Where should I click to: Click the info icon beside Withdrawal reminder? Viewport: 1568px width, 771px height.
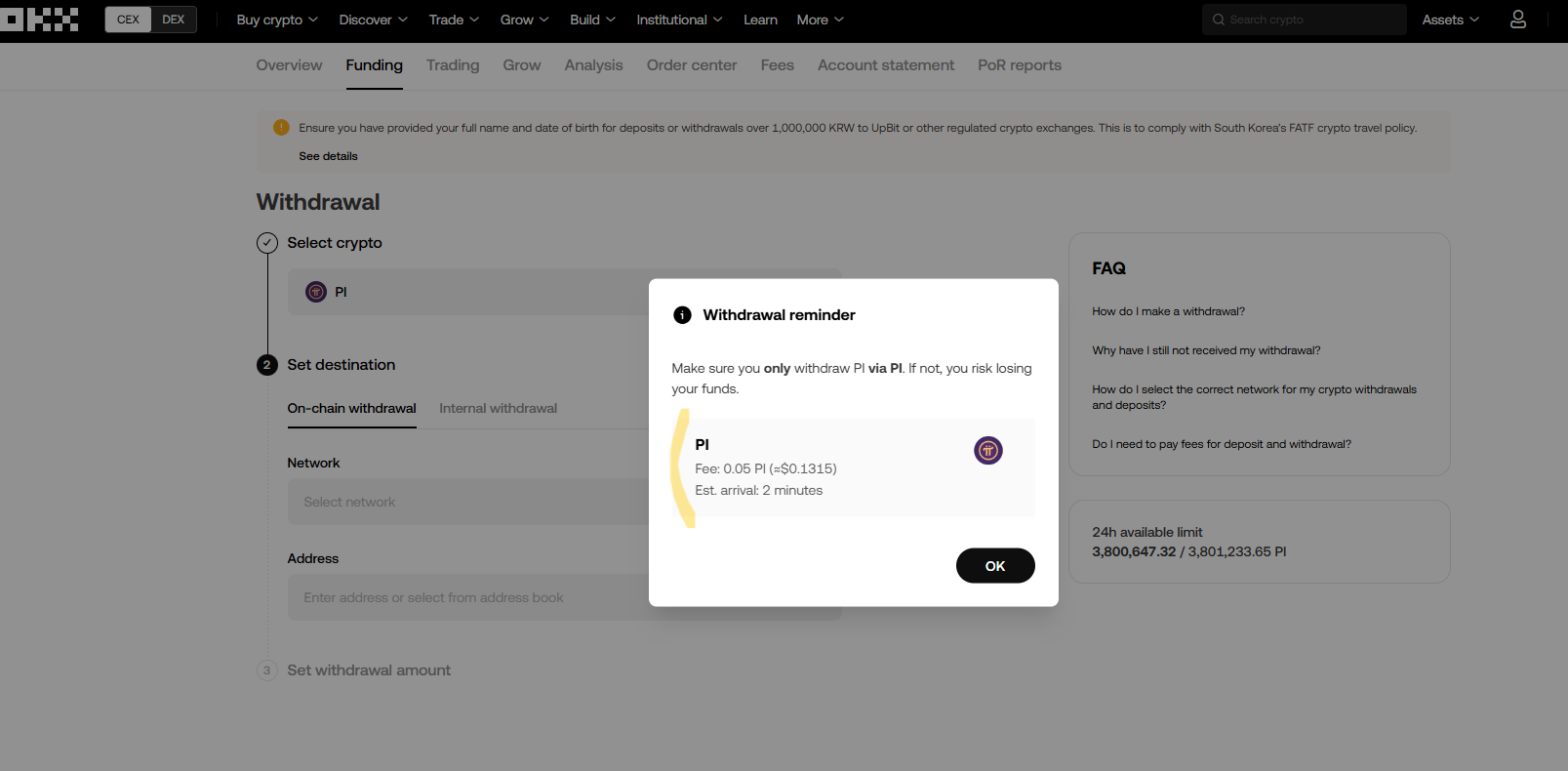(x=683, y=315)
